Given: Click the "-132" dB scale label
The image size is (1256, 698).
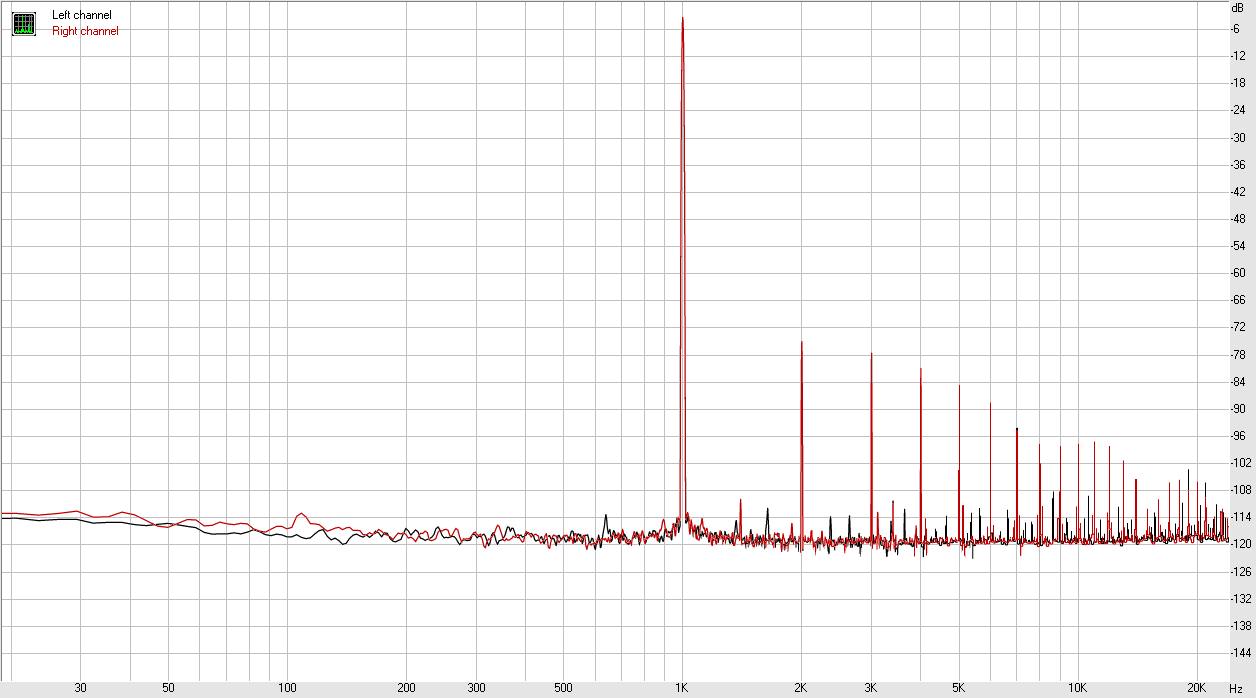Looking at the screenshot, I should click(1239, 598).
